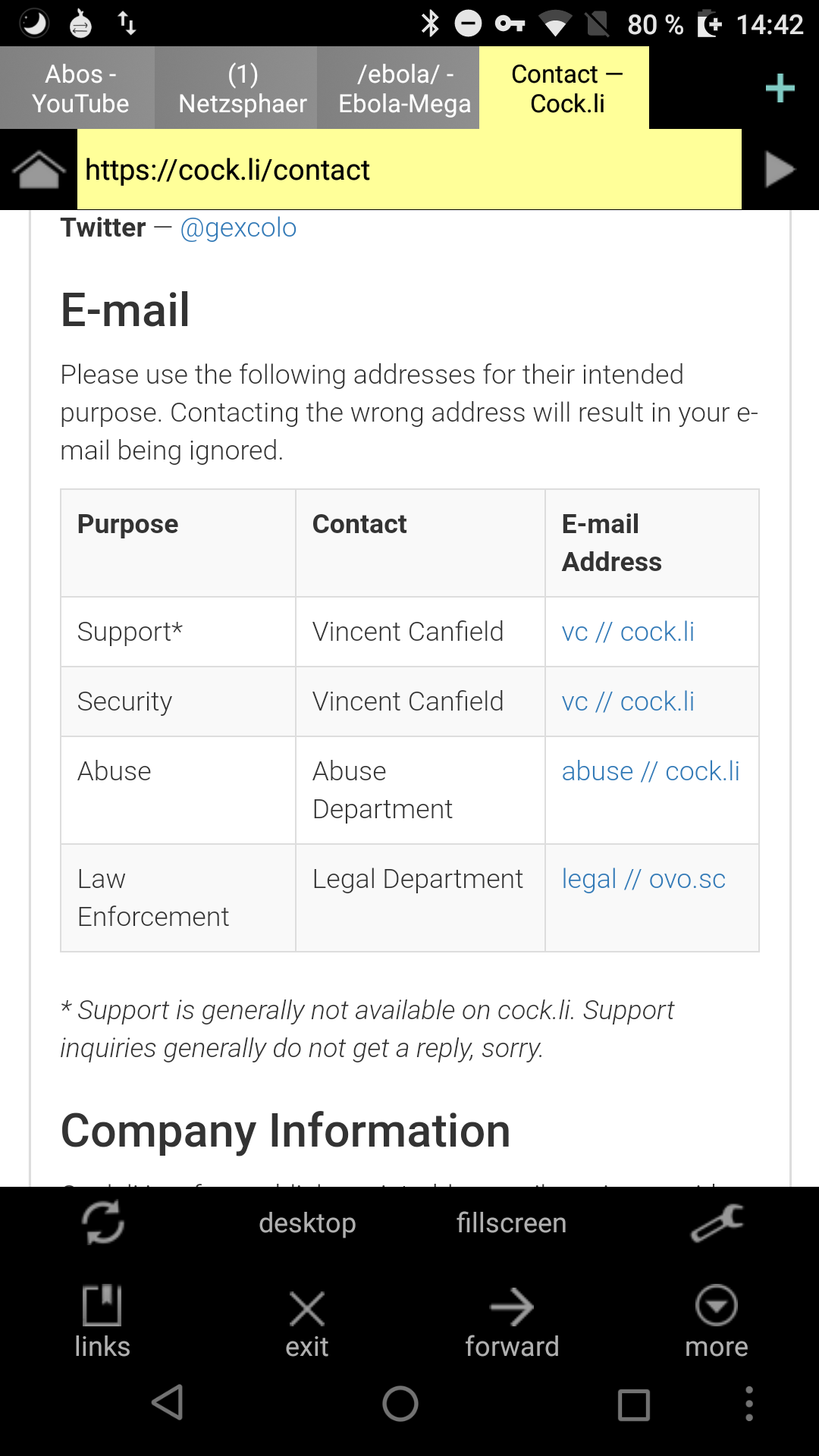Switch to the Abos - YouTube tab

pos(80,89)
